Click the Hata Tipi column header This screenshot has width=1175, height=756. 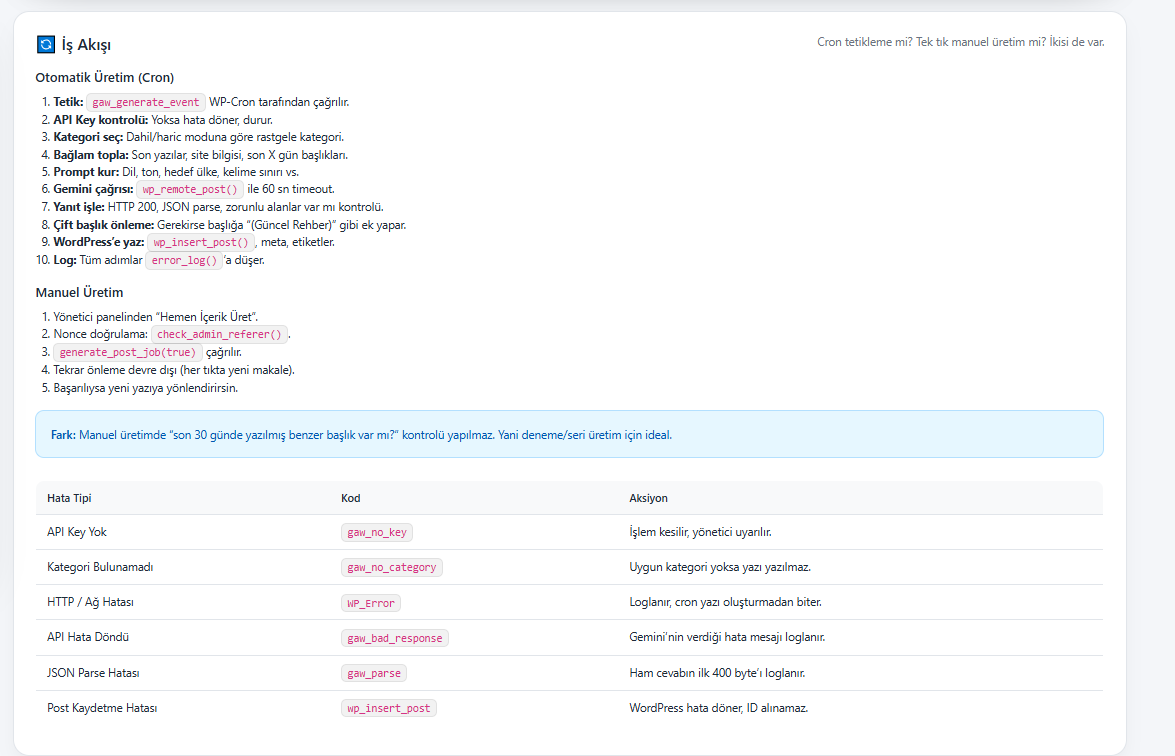click(x=69, y=498)
